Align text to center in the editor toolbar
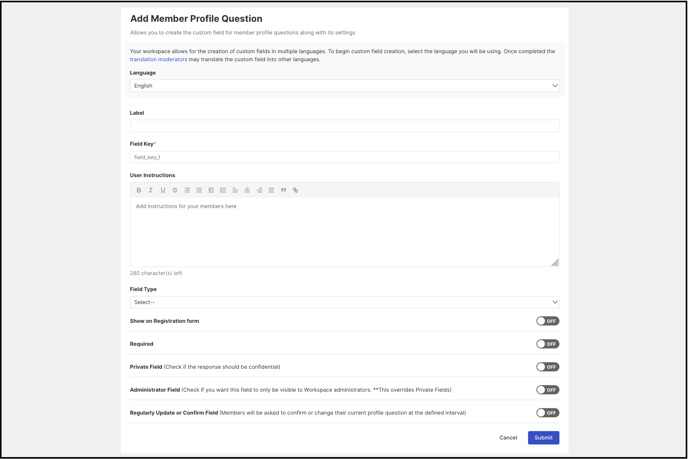 [x=247, y=190]
